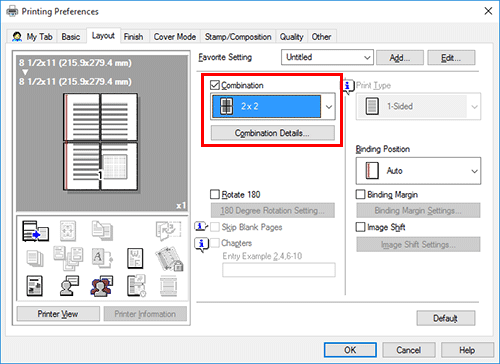Open Combination Details dialog
500x364 pixels.
(x=273, y=133)
